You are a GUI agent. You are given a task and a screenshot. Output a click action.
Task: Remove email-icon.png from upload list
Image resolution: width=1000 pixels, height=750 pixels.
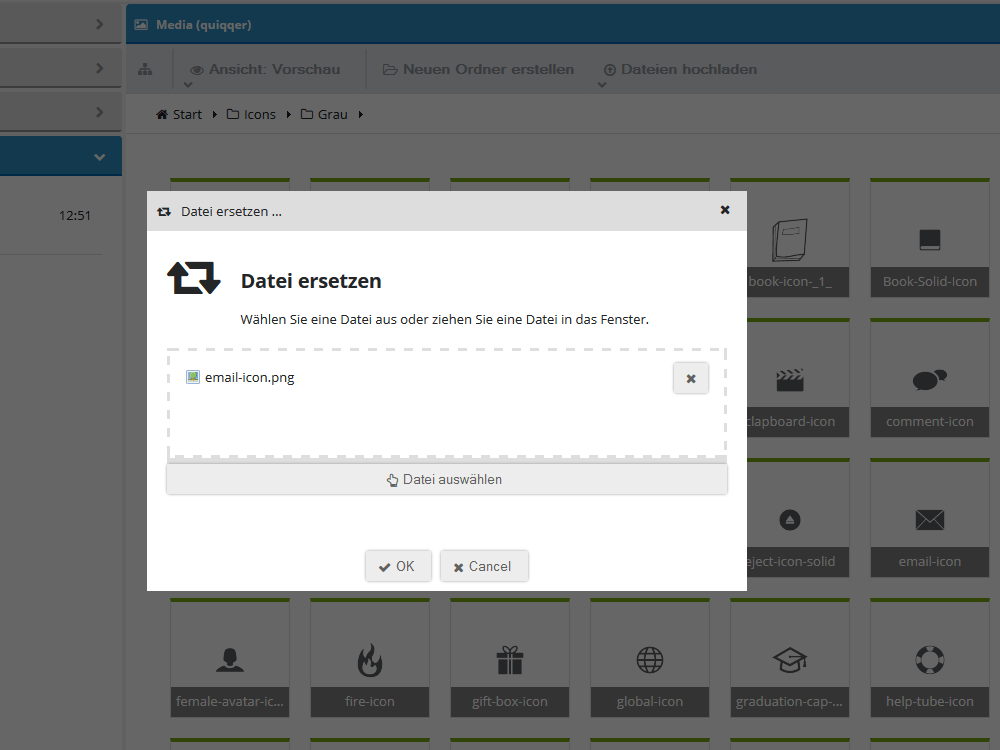(691, 378)
